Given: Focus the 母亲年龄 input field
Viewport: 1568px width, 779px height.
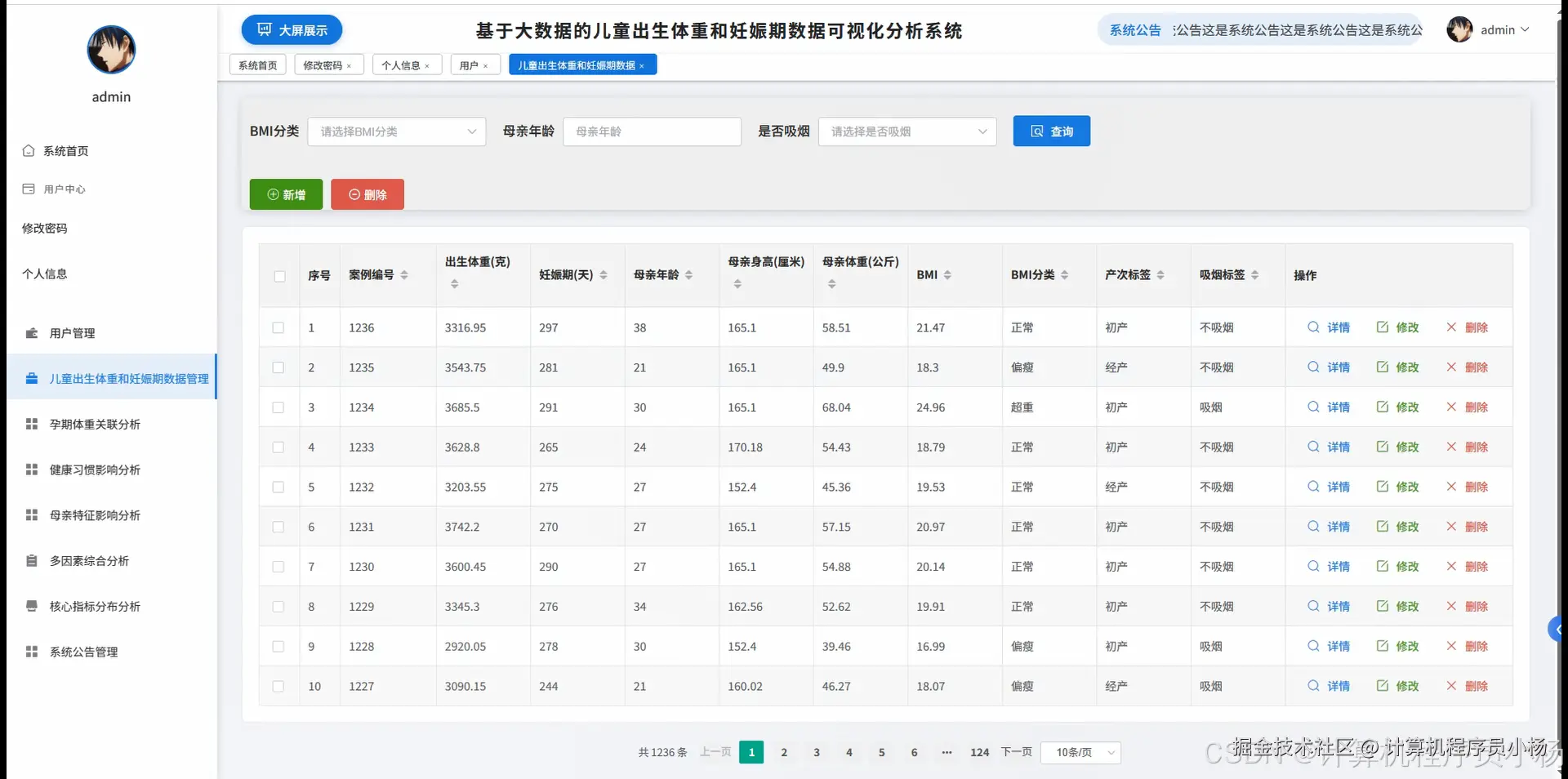Looking at the screenshot, I should pos(652,131).
